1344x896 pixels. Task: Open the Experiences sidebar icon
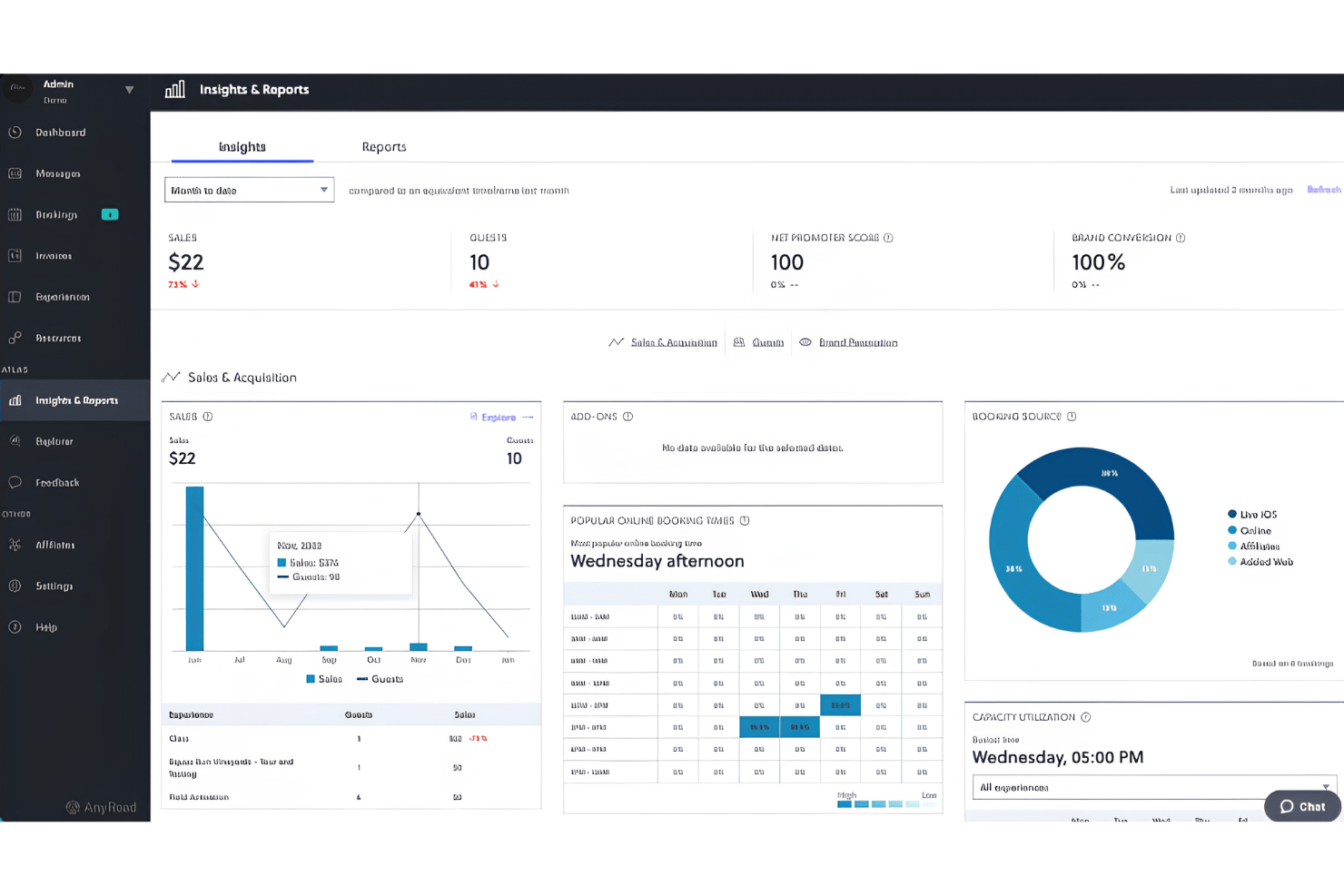pos(15,297)
